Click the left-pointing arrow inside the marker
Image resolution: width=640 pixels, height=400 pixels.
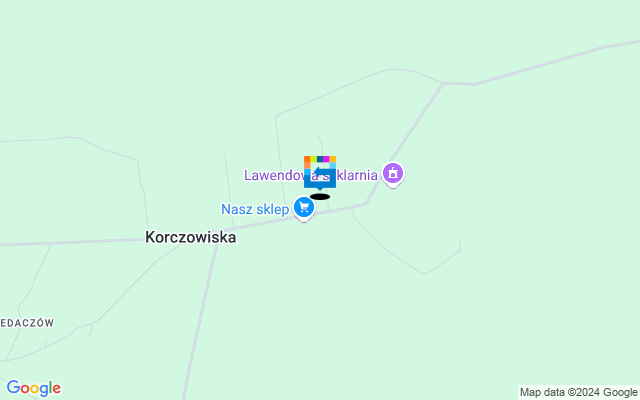click(322, 172)
